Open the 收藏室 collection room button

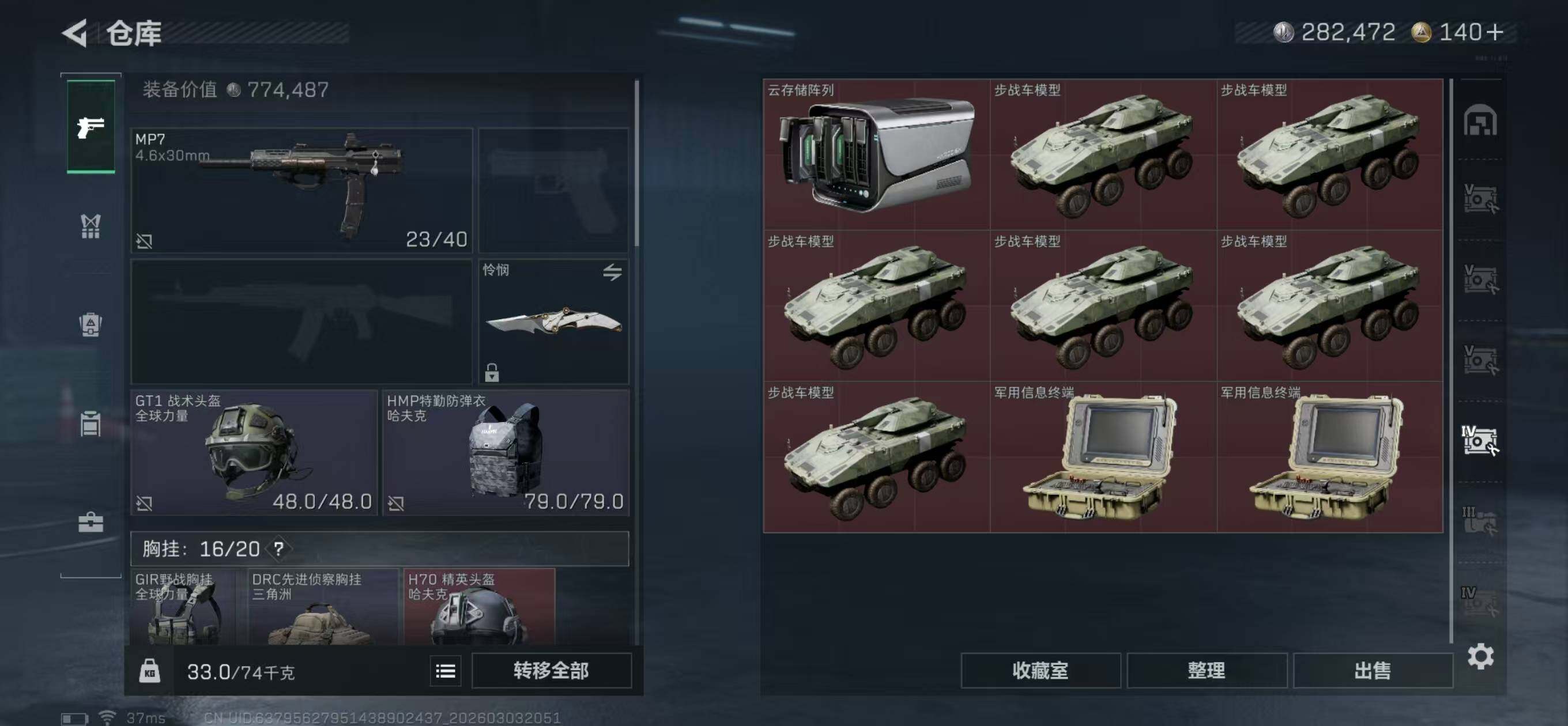coord(1041,671)
